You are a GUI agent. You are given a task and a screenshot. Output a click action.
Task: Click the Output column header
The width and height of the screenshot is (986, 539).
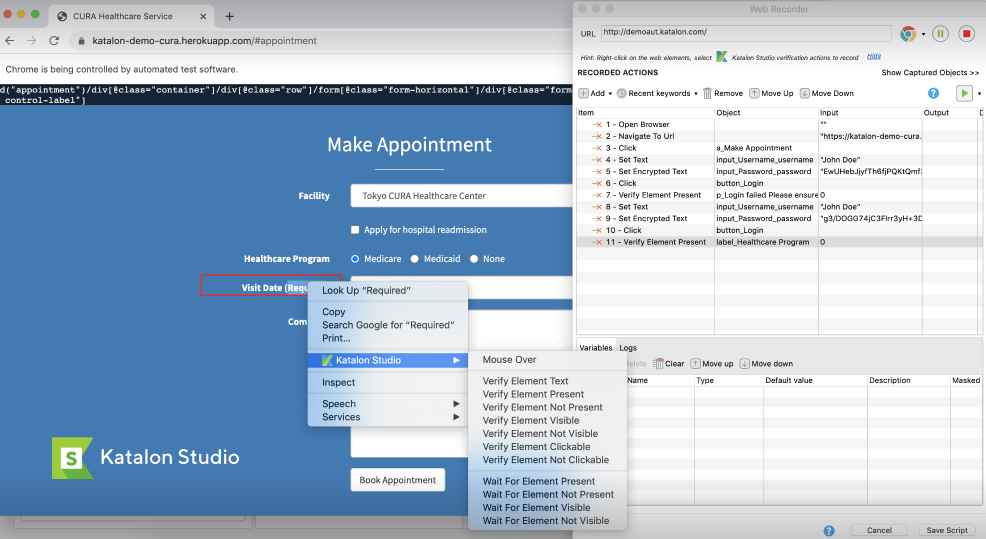pos(950,113)
